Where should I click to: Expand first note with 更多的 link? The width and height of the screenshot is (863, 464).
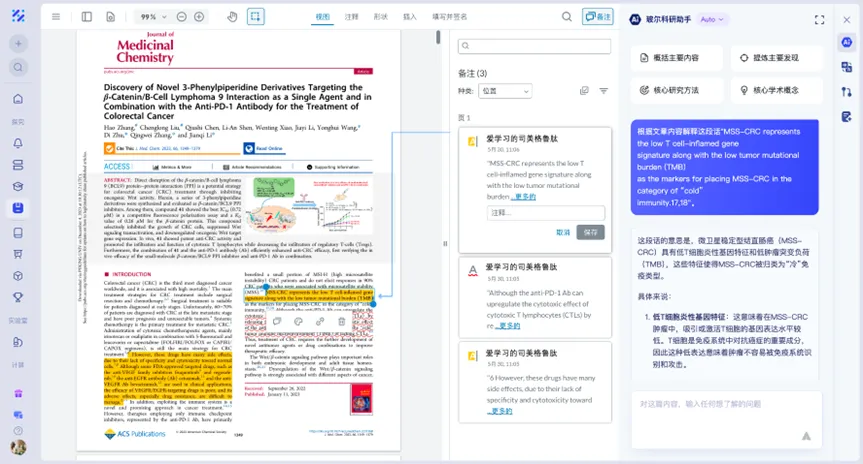523,196
